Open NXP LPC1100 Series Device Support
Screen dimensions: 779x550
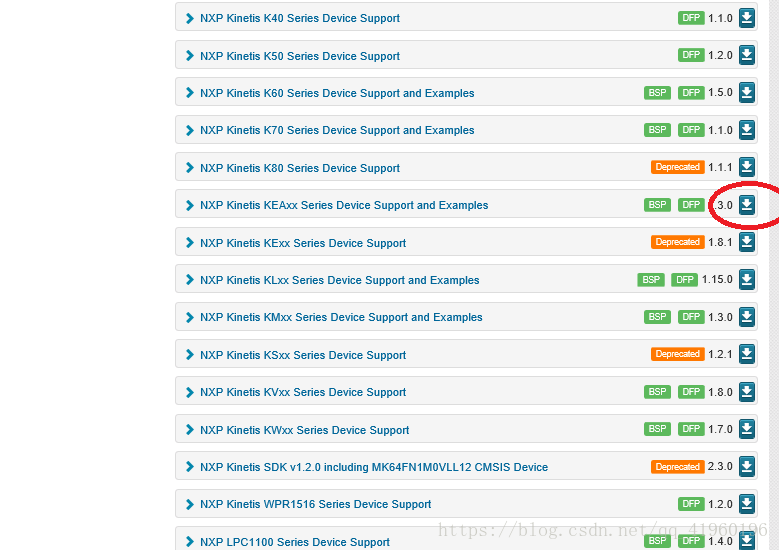[295, 542]
